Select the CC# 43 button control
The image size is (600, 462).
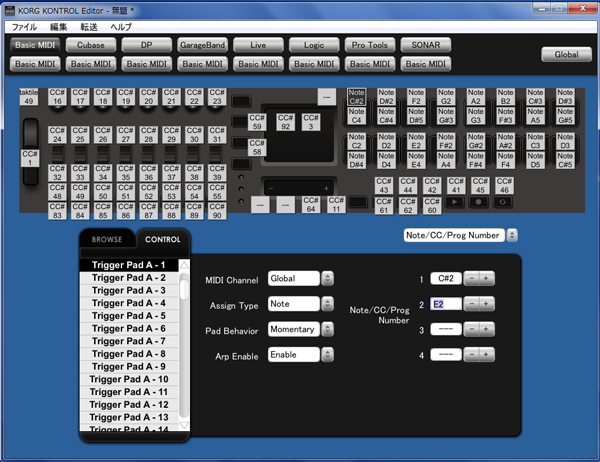point(384,186)
